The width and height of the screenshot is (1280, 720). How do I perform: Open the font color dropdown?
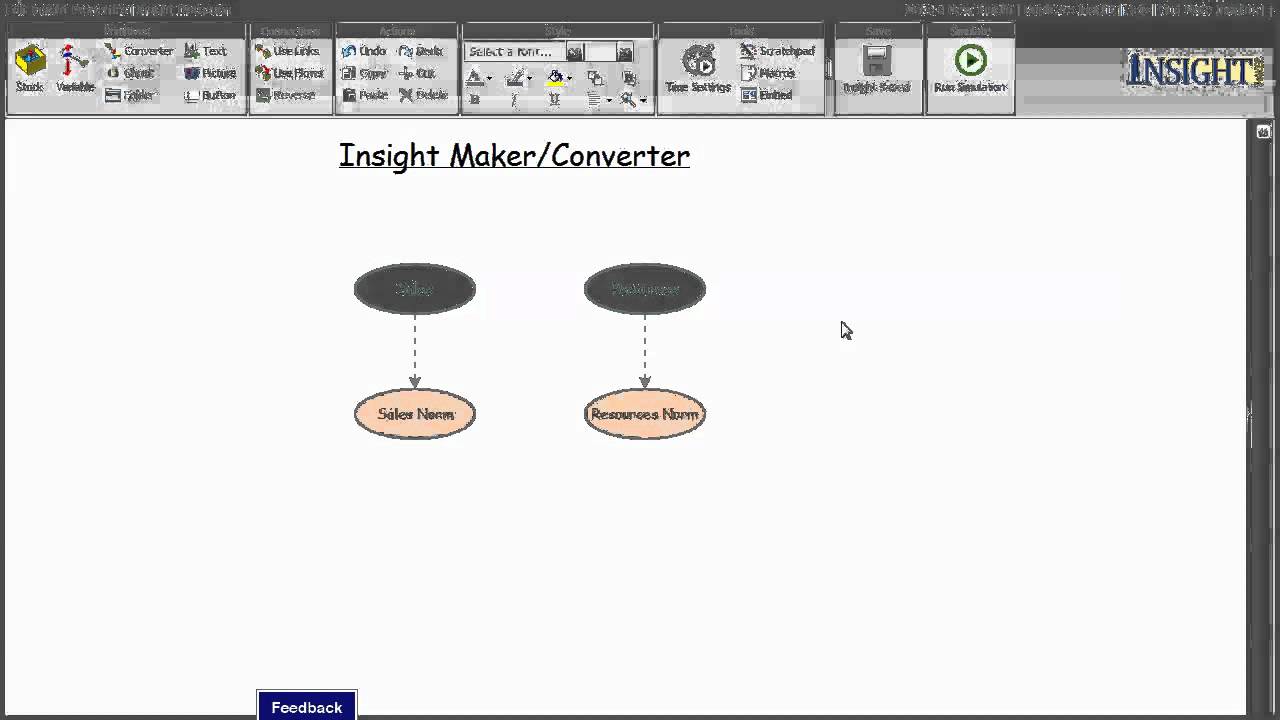click(479, 78)
